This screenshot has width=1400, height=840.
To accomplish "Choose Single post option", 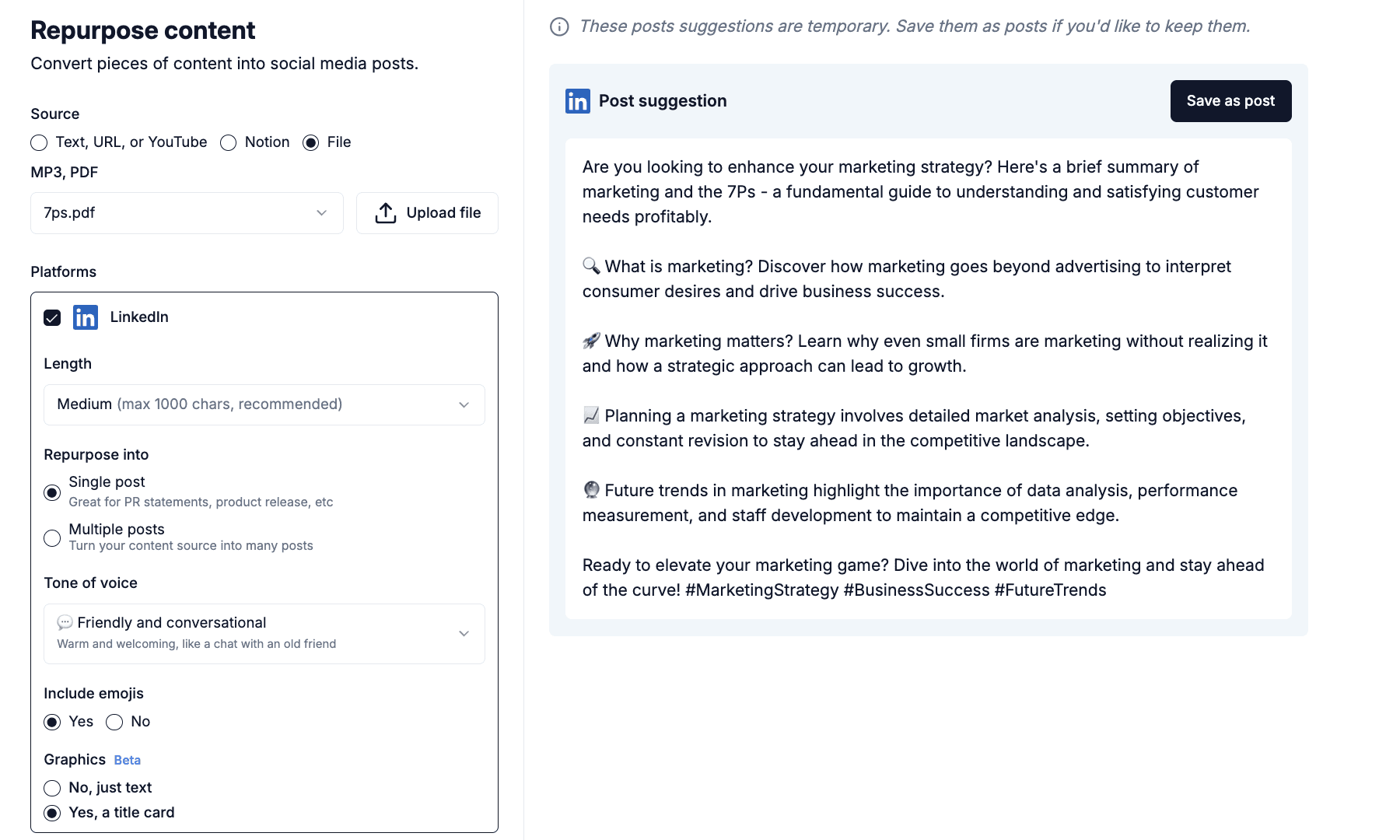I will tap(52, 492).
